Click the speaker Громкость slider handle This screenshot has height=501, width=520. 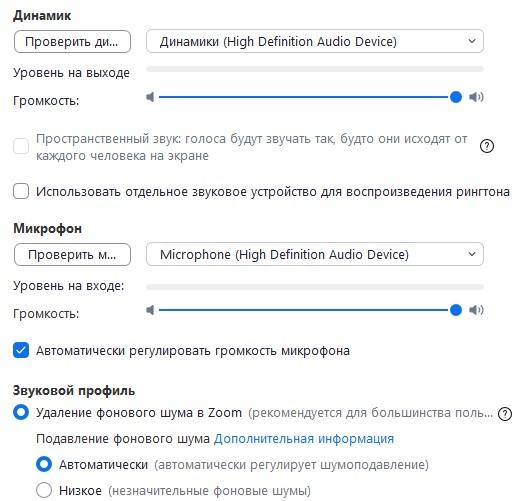456,97
